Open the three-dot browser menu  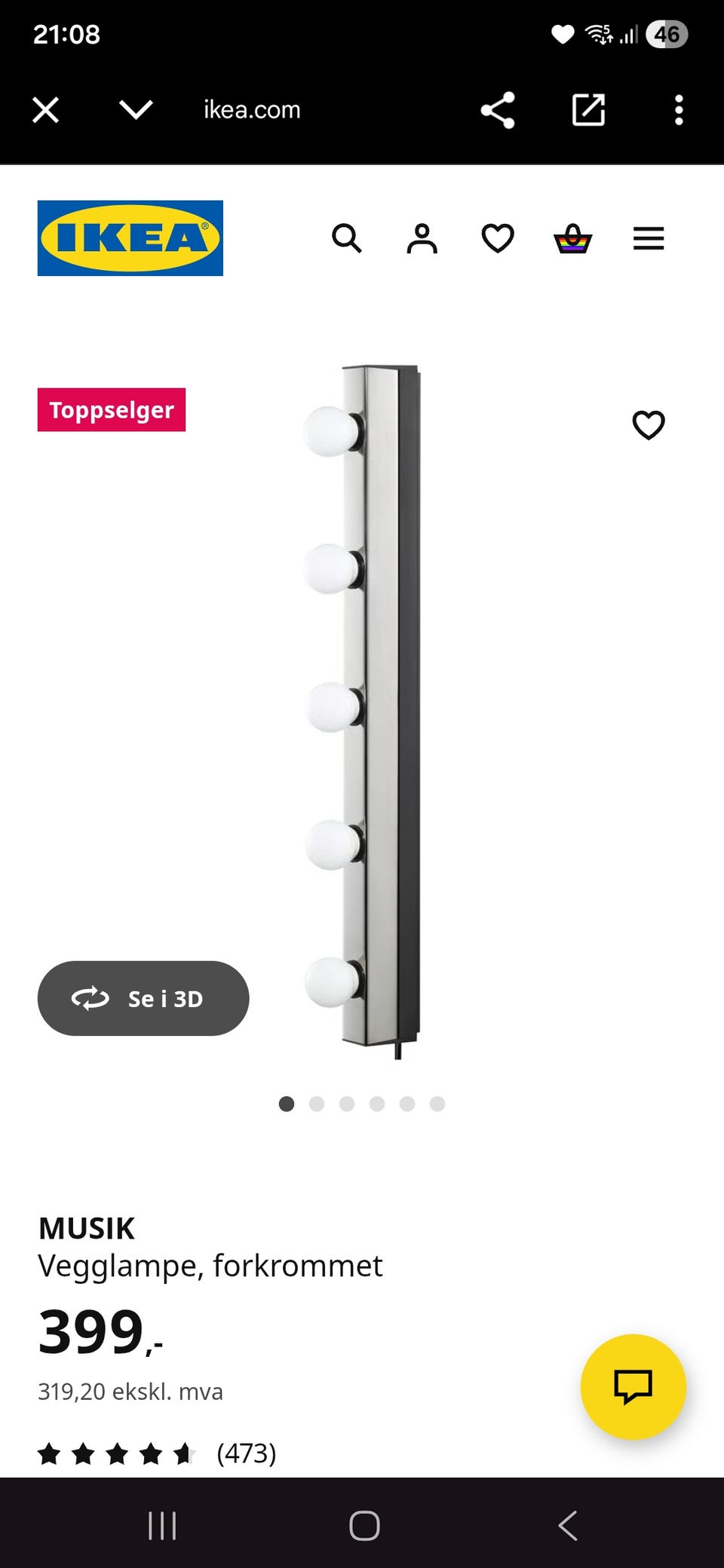[679, 110]
